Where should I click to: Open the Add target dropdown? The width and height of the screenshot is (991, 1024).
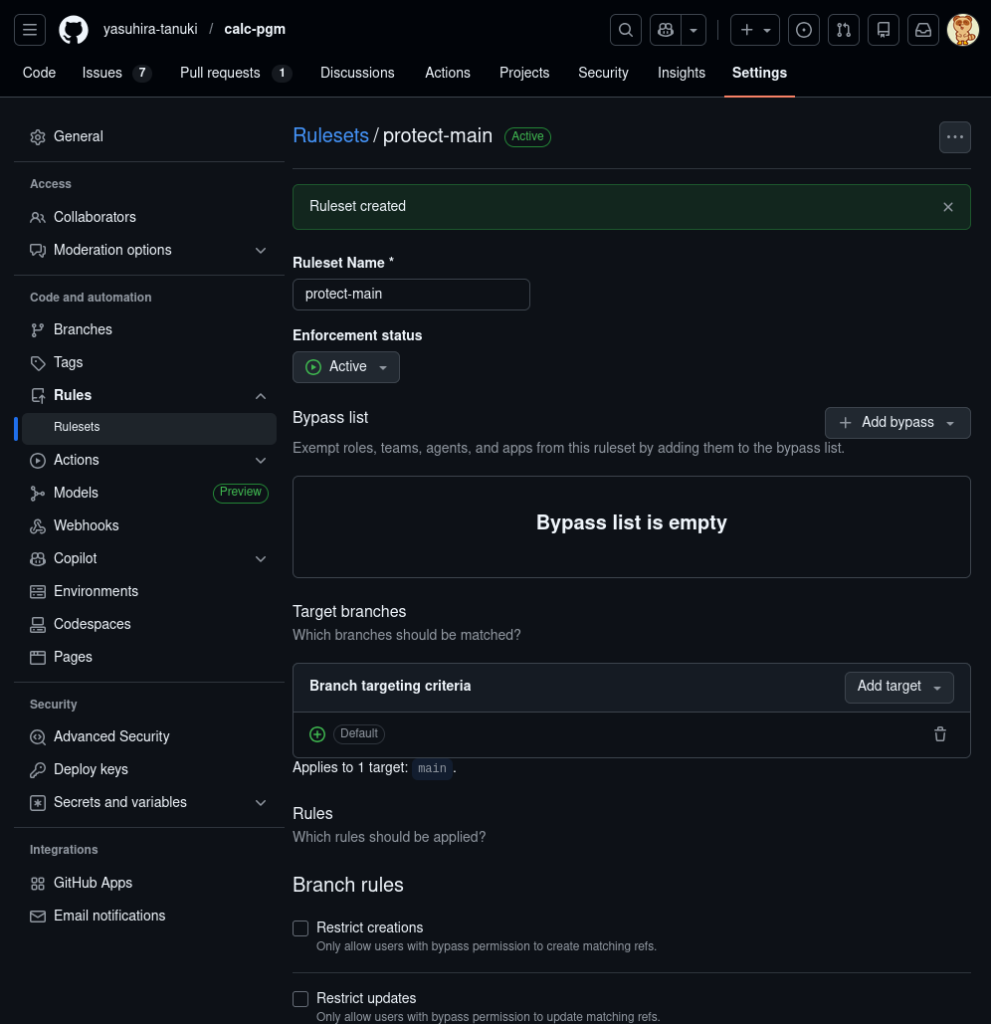[898, 687]
